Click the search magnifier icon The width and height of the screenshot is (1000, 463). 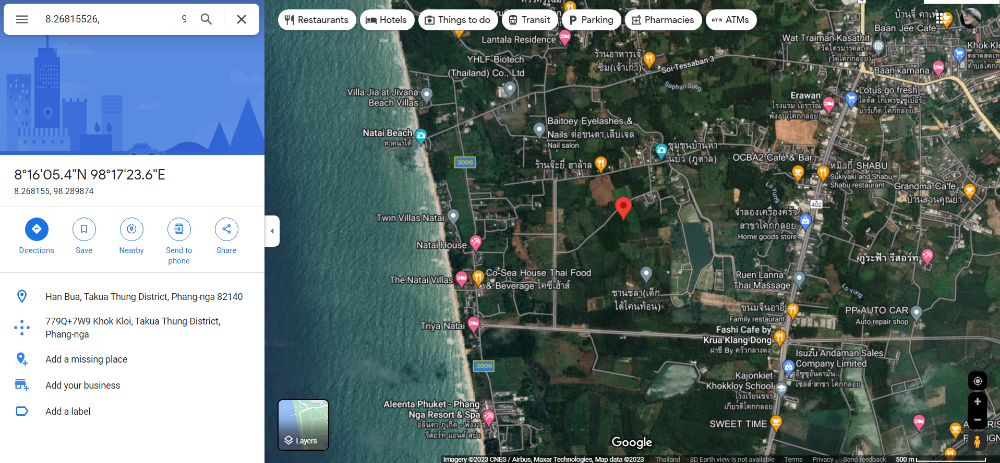pos(206,19)
